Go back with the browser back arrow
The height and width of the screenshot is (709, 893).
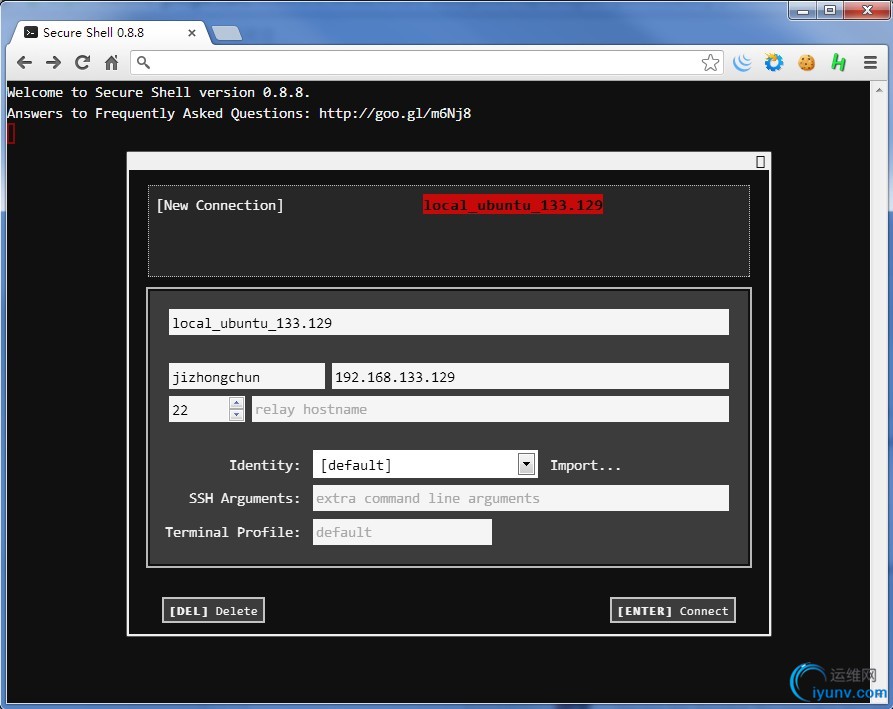24,63
